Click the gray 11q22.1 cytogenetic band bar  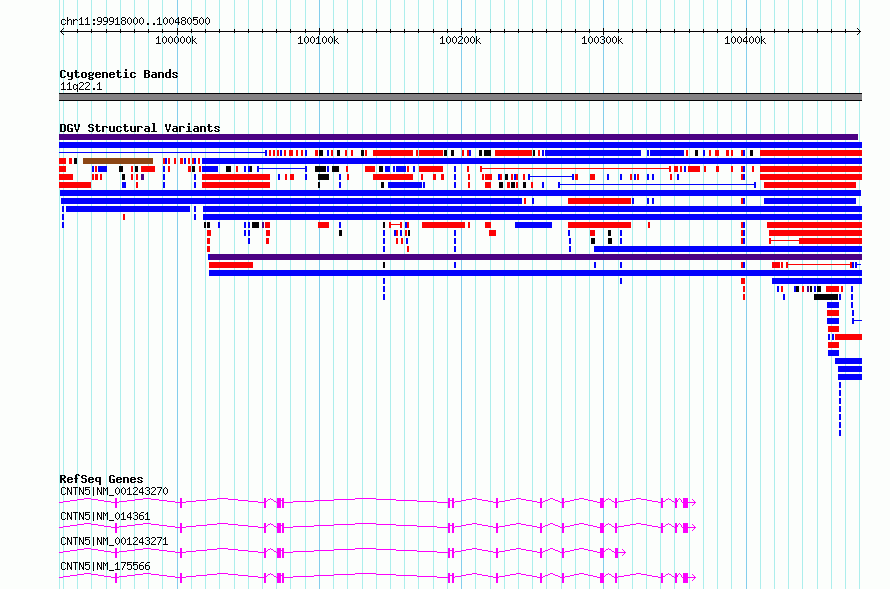460,97
